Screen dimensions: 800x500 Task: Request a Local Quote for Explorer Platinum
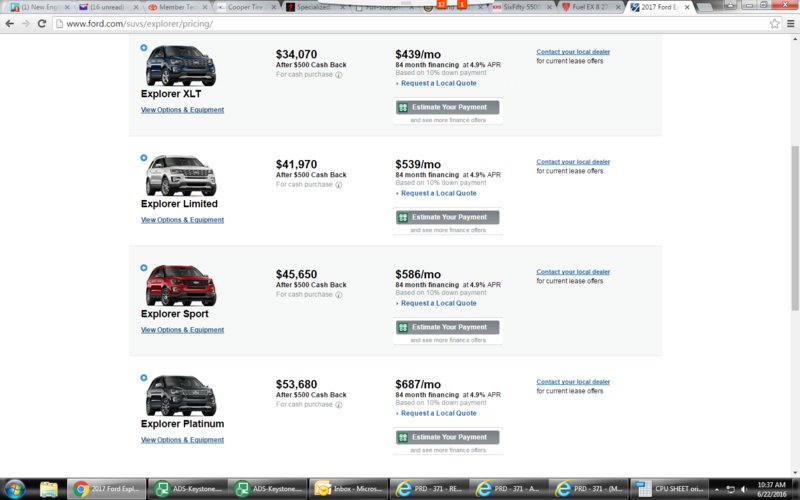point(438,413)
